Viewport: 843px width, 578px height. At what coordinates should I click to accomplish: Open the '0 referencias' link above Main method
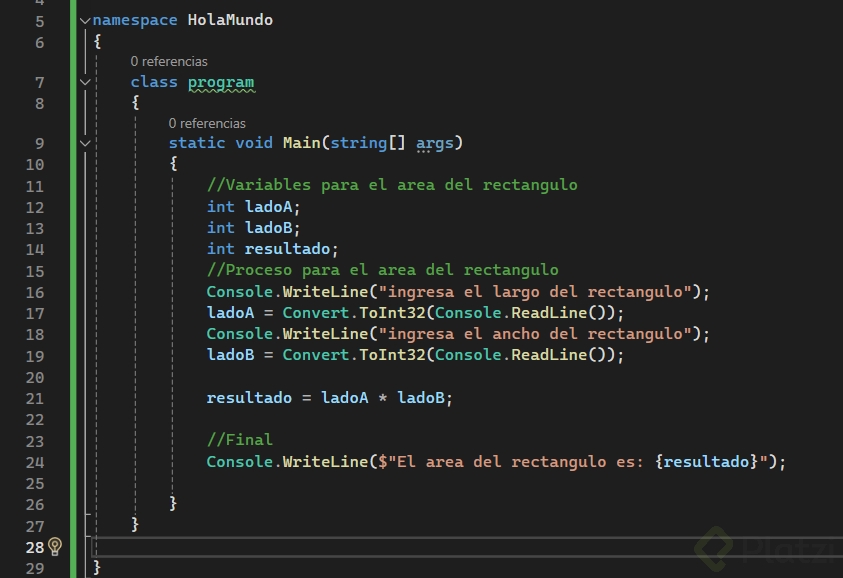pyautogui.click(x=207, y=123)
